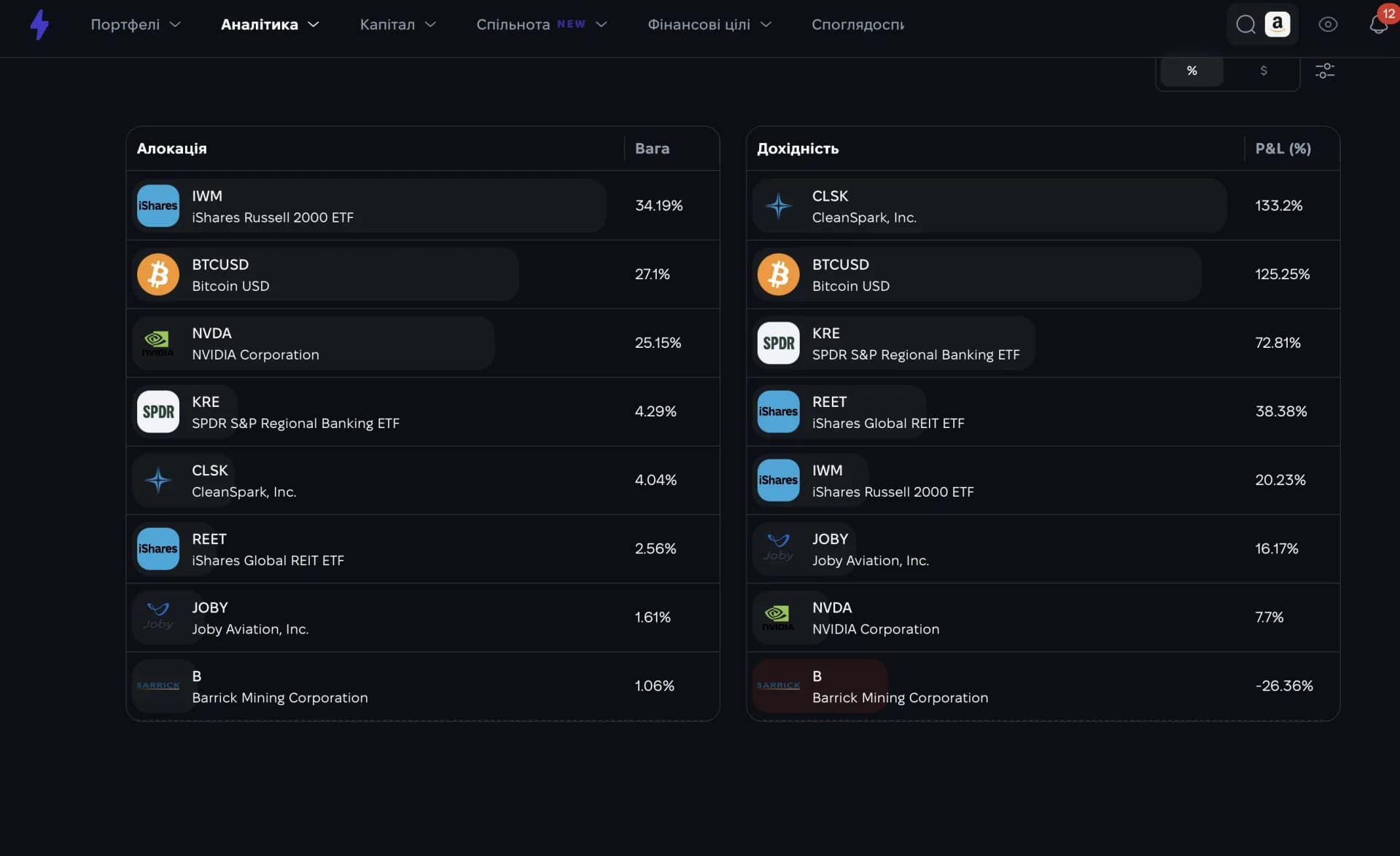The width and height of the screenshot is (1400, 856).
Task: Click iShares IWM icon in Дохідність
Action: click(x=779, y=480)
